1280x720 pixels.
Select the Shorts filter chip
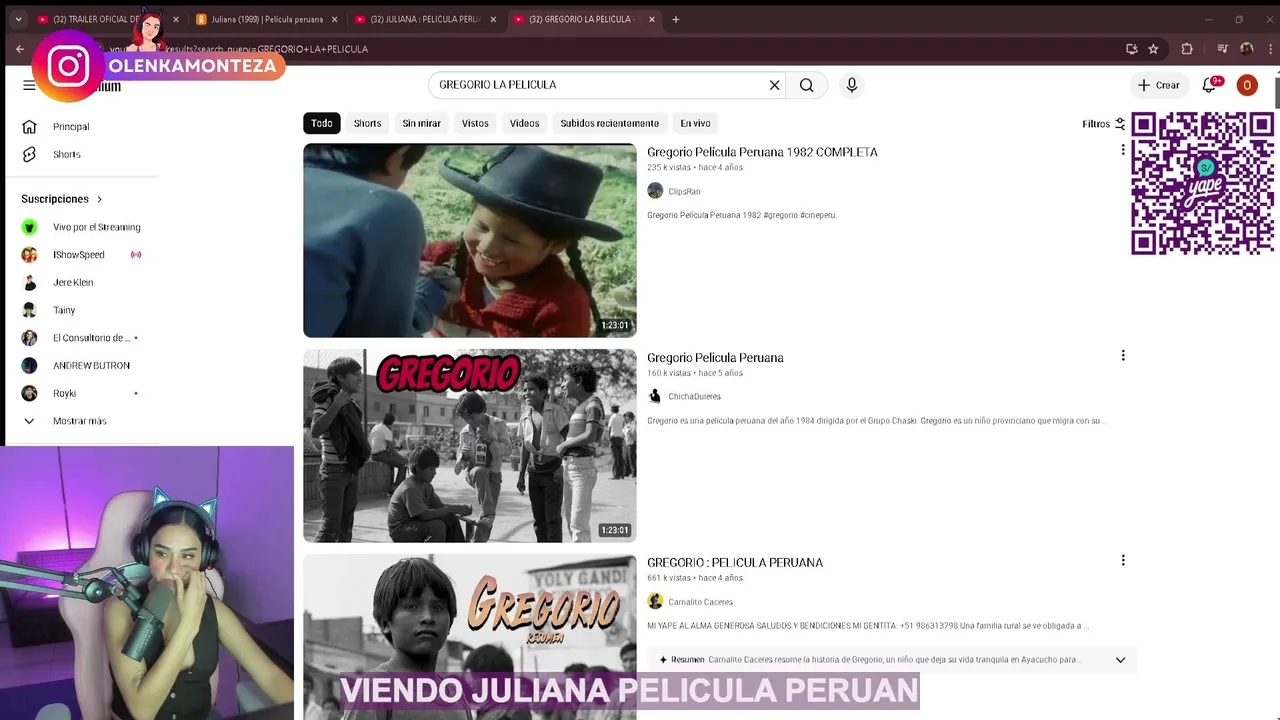point(367,123)
